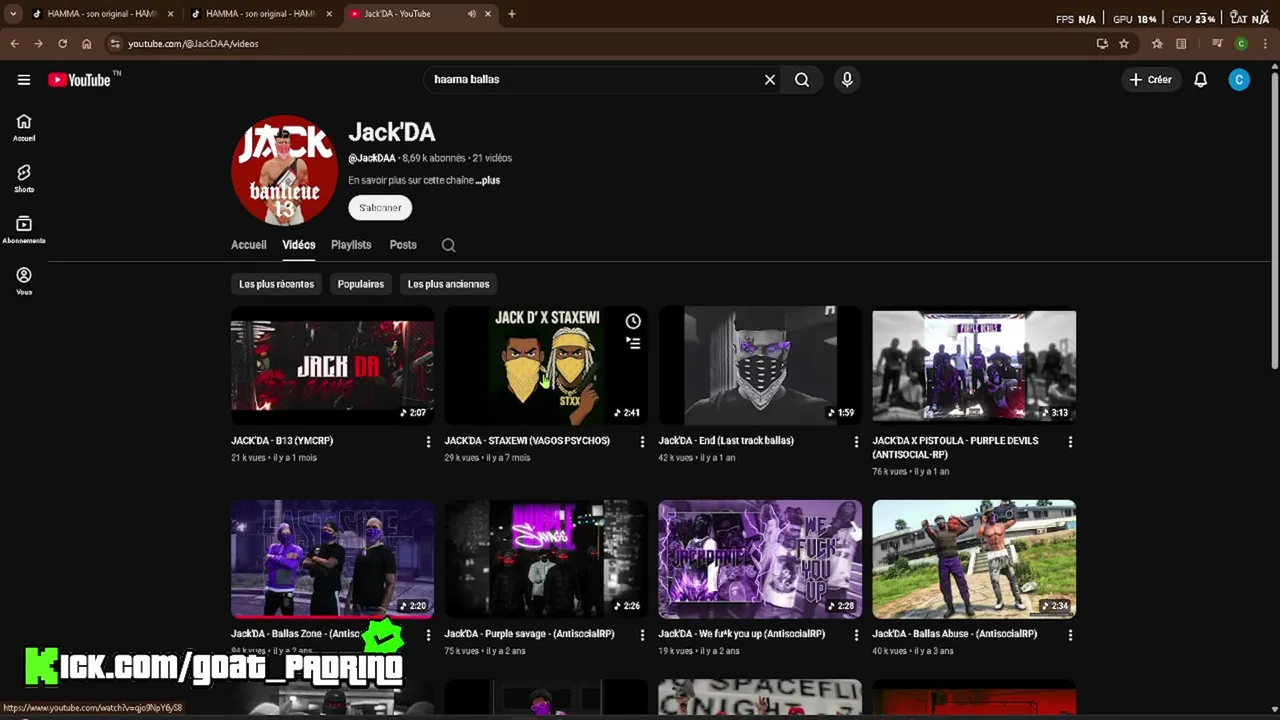The image size is (1280, 720).
Task: Click the browser address bar URL
Action: [x=193, y=44]
